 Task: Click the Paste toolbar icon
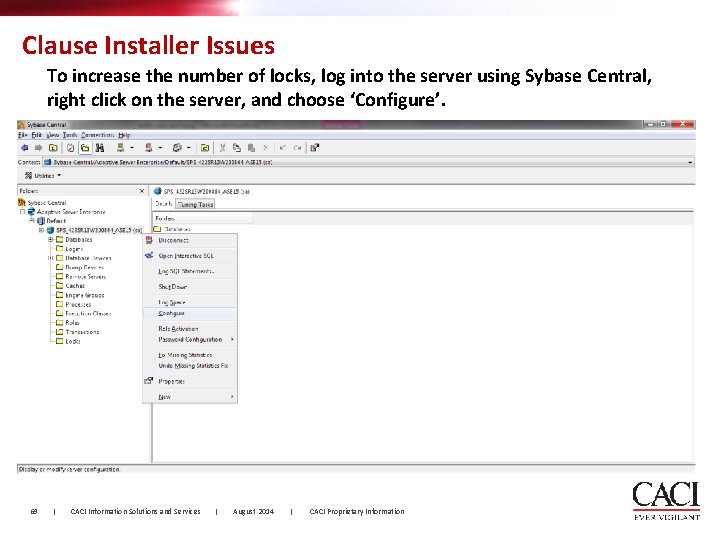pos(251,148)
